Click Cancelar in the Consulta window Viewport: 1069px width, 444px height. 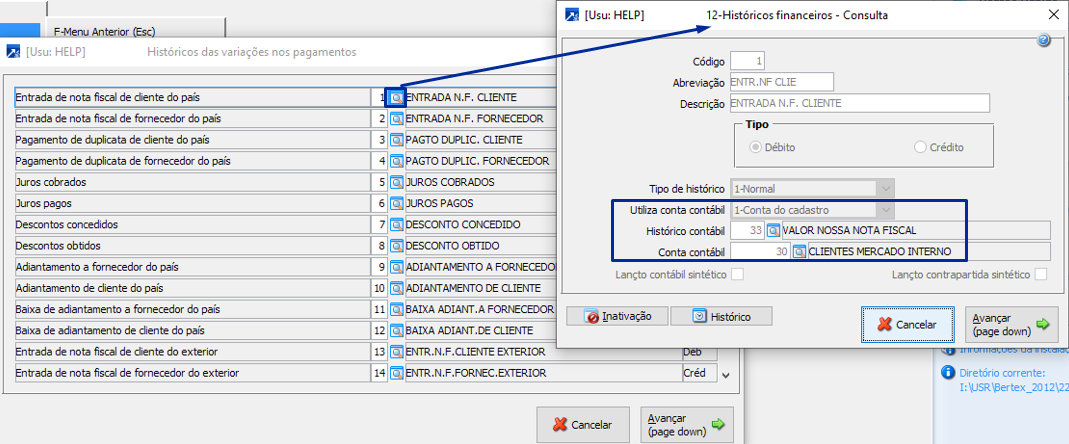coord(907,325)
